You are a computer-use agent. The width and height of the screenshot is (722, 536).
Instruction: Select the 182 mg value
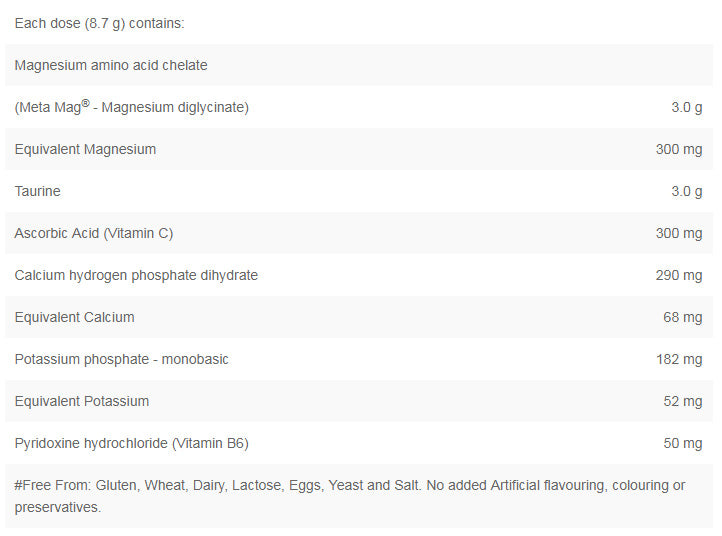click(x=679, y=359)
